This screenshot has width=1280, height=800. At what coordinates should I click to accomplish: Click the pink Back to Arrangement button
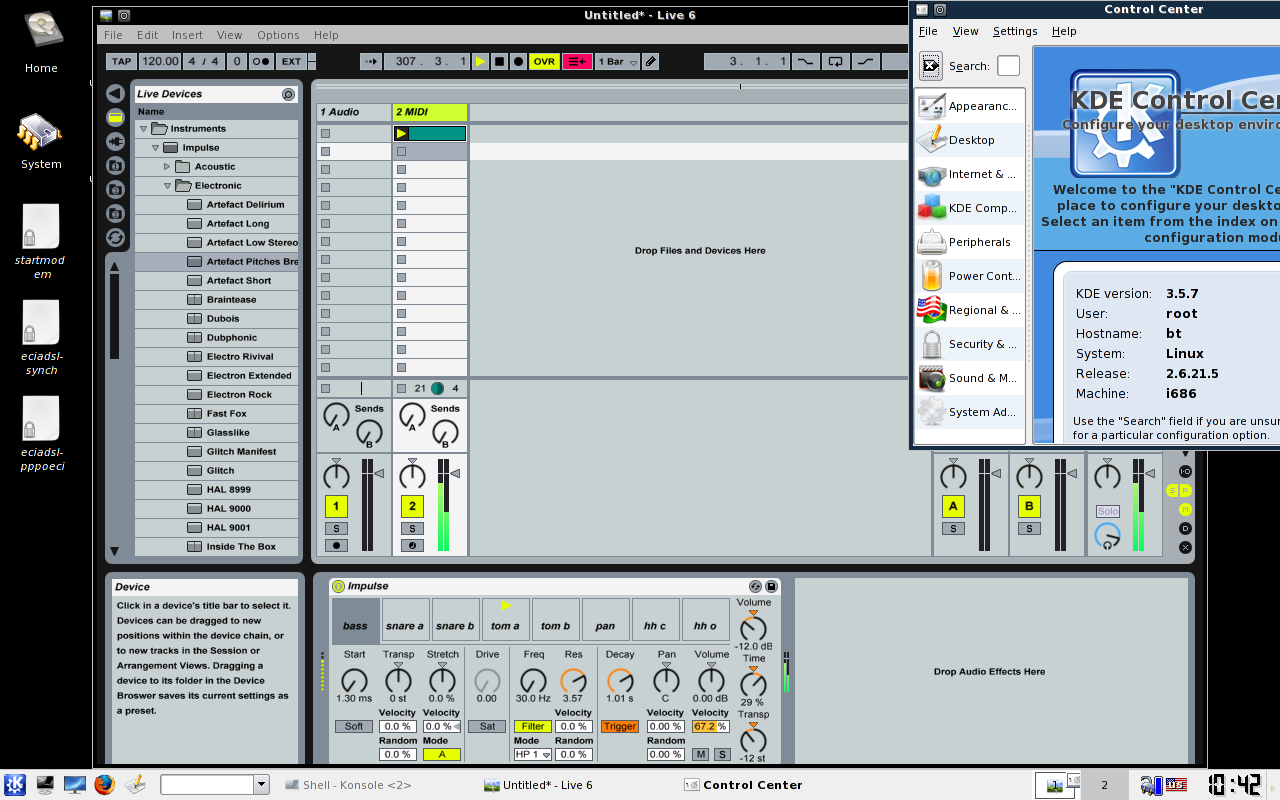(x=577, y=61)
